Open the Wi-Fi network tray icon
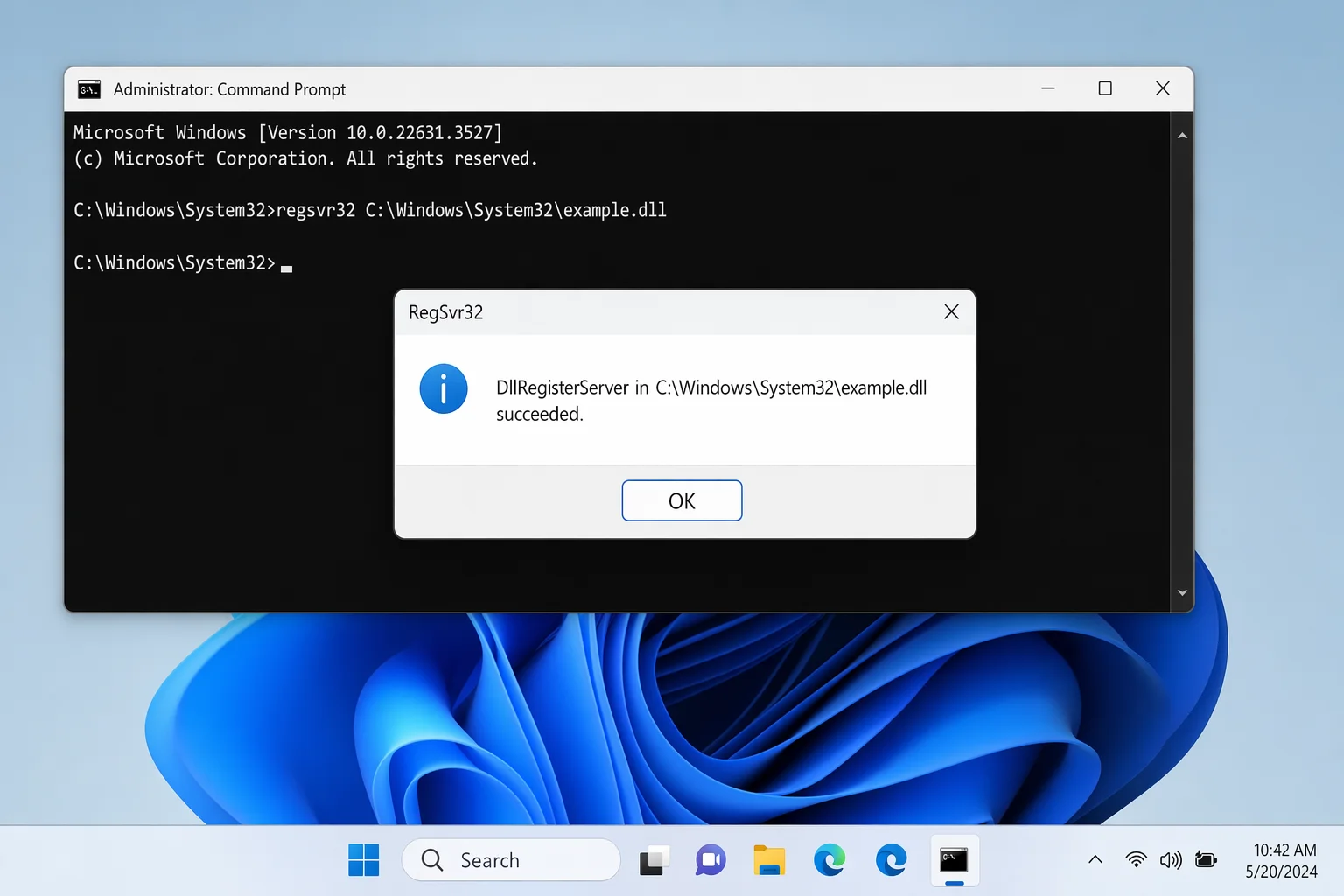Image resolution: width=1344 pixels, height=896 pixels. 1136,860
